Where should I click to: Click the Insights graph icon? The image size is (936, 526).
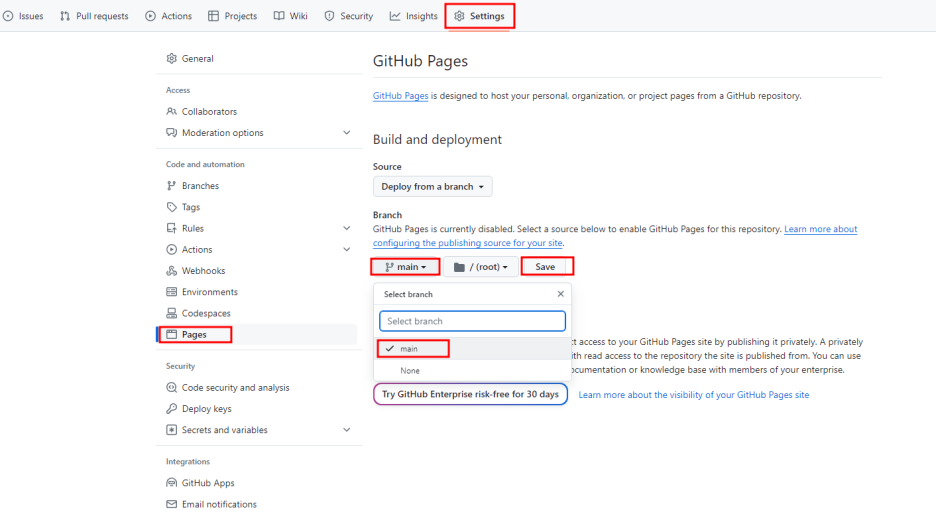click(395, 16)
